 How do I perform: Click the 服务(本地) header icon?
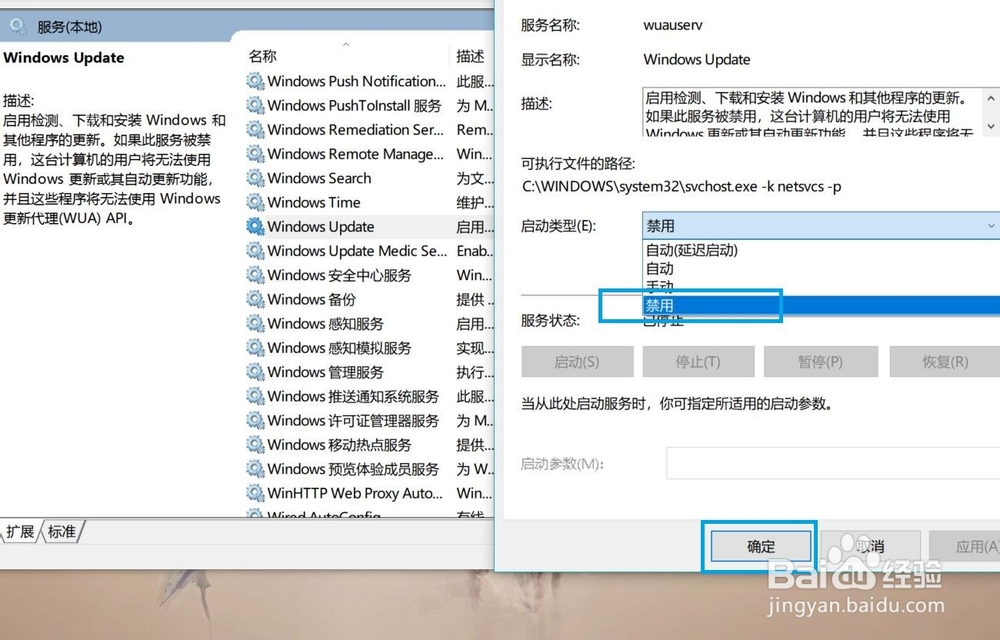[18, 27]
